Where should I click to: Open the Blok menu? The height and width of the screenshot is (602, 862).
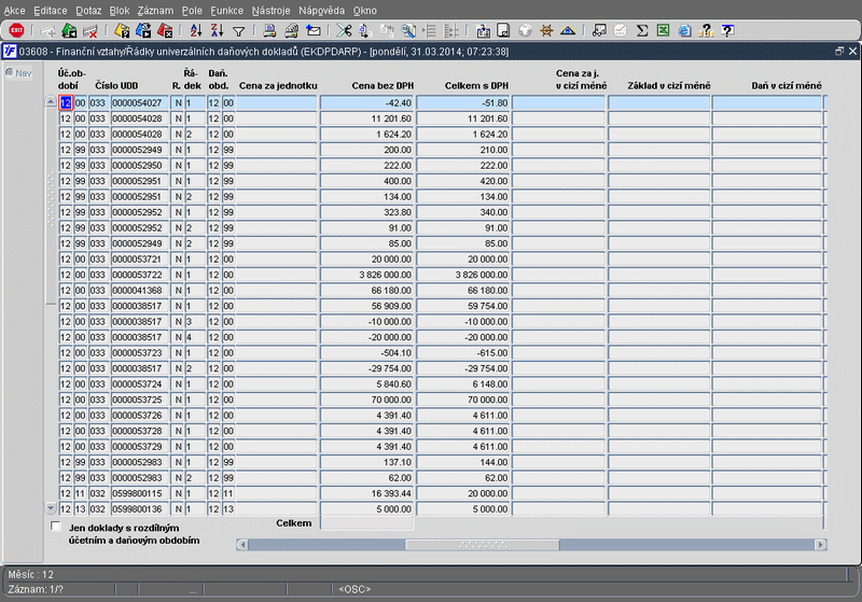119,10
